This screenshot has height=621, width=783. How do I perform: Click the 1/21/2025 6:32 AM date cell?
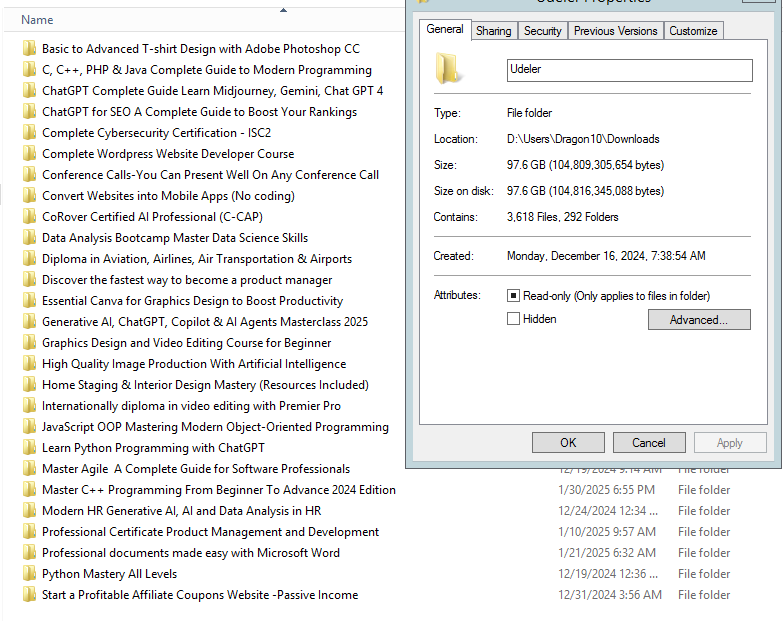click(607, 553)
